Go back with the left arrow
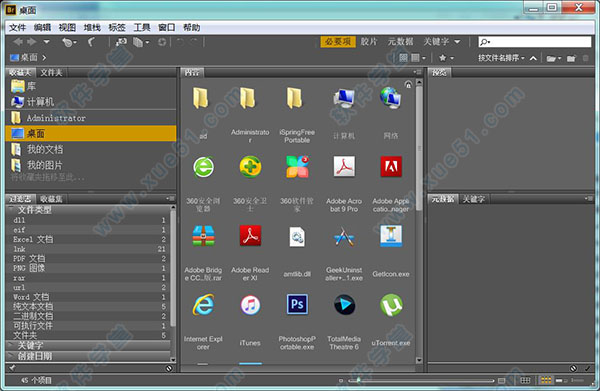This screenshot has width=600, height=391. tap(18, 42)
